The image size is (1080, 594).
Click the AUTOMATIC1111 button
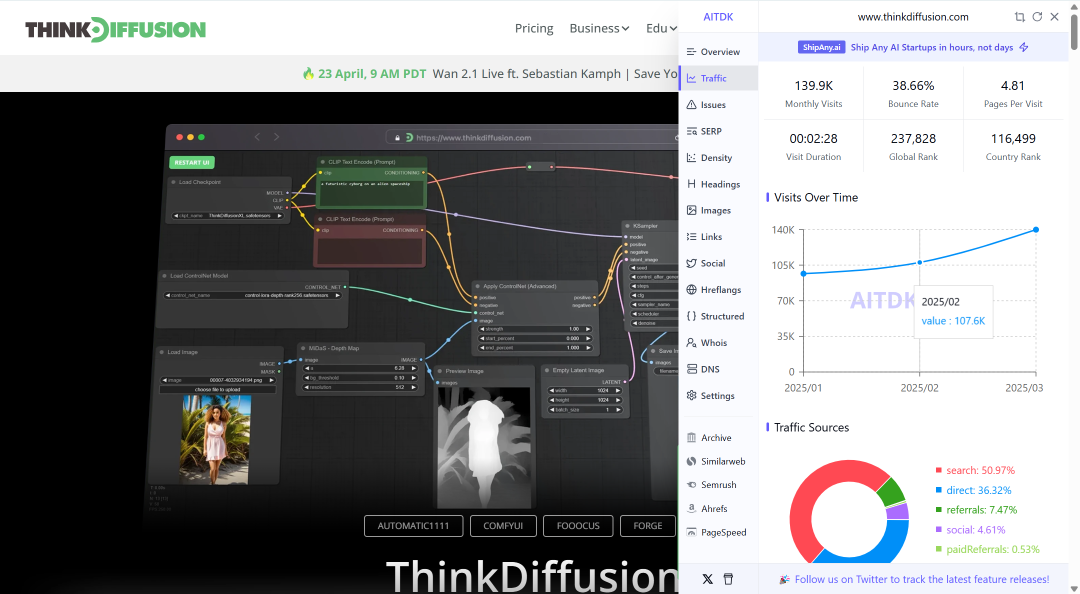(413, 526)
